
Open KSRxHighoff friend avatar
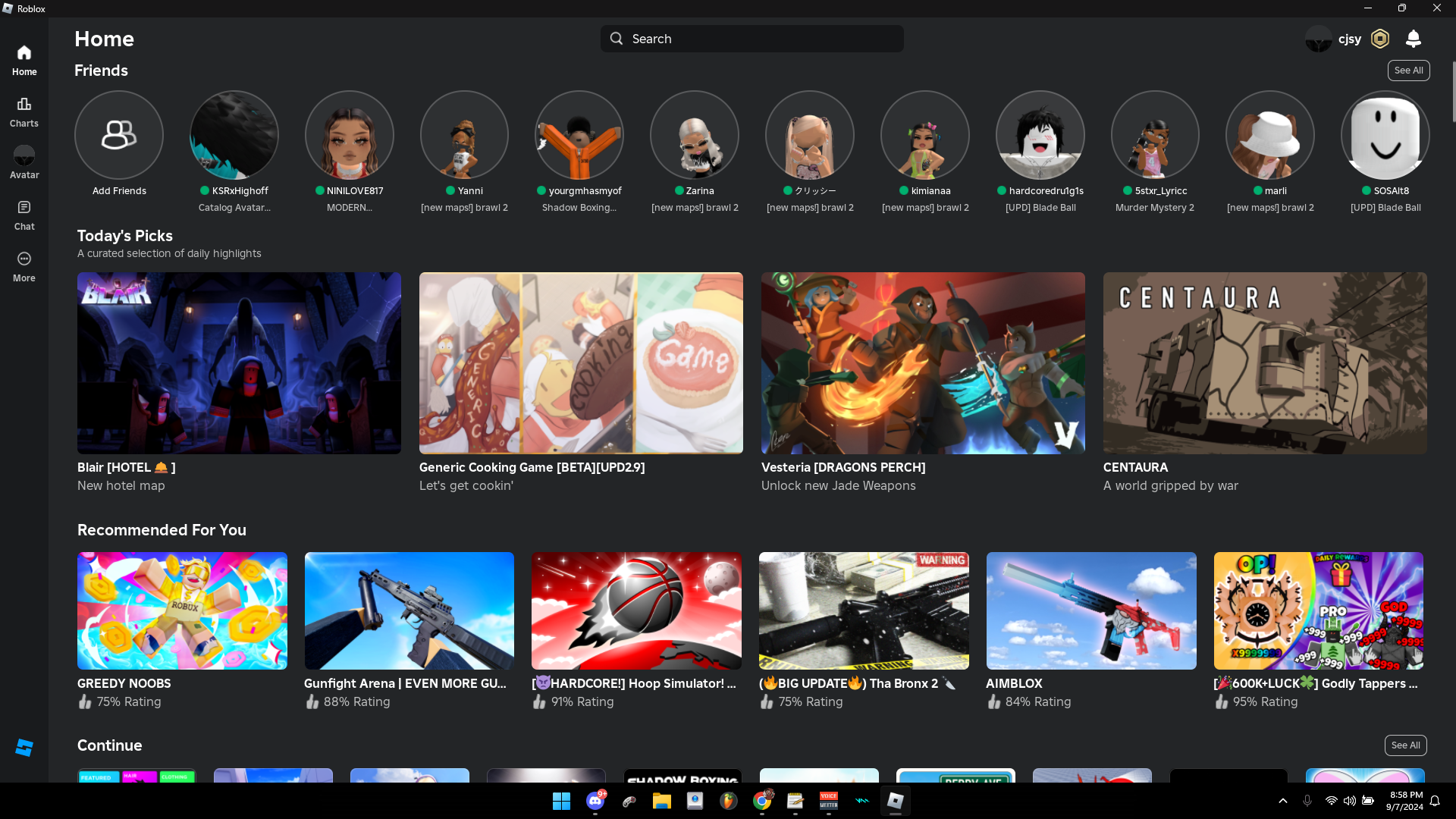pos(234,135)
